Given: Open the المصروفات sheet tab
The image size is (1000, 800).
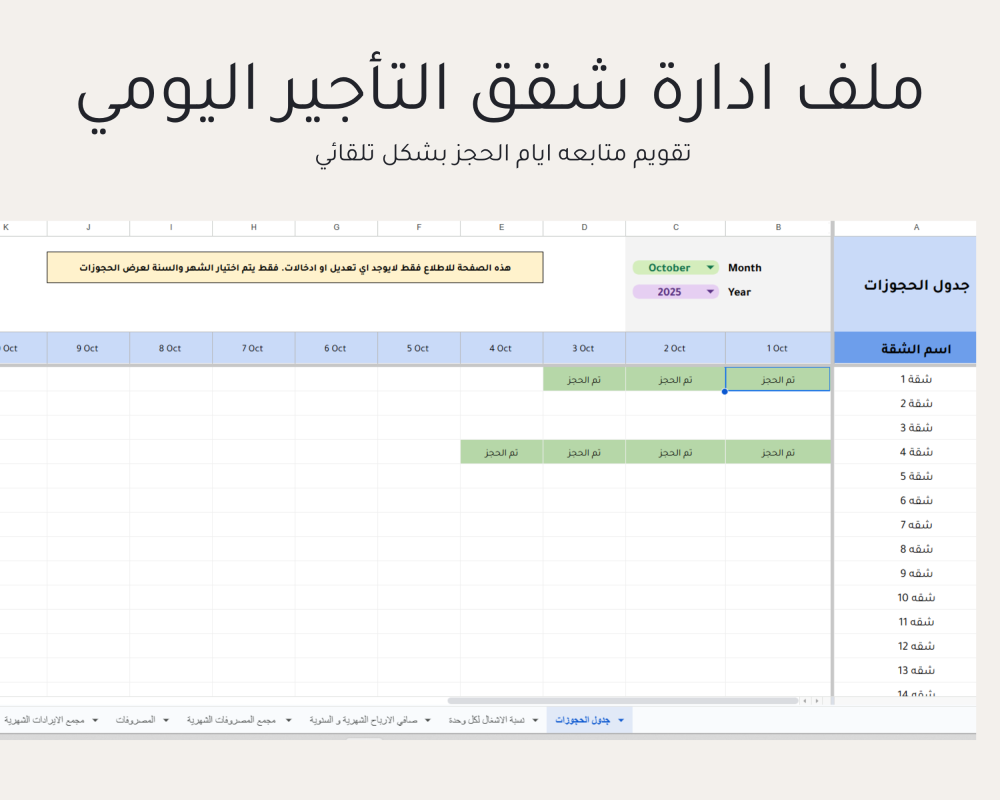Looking at the screenshot, I should [x=135, y=720].
